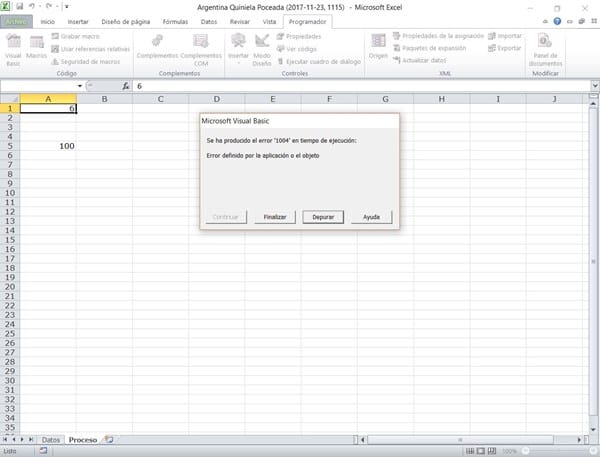Click the insert new worksheet icon
The width and height of the screenshot is (600, 457).
109,439
